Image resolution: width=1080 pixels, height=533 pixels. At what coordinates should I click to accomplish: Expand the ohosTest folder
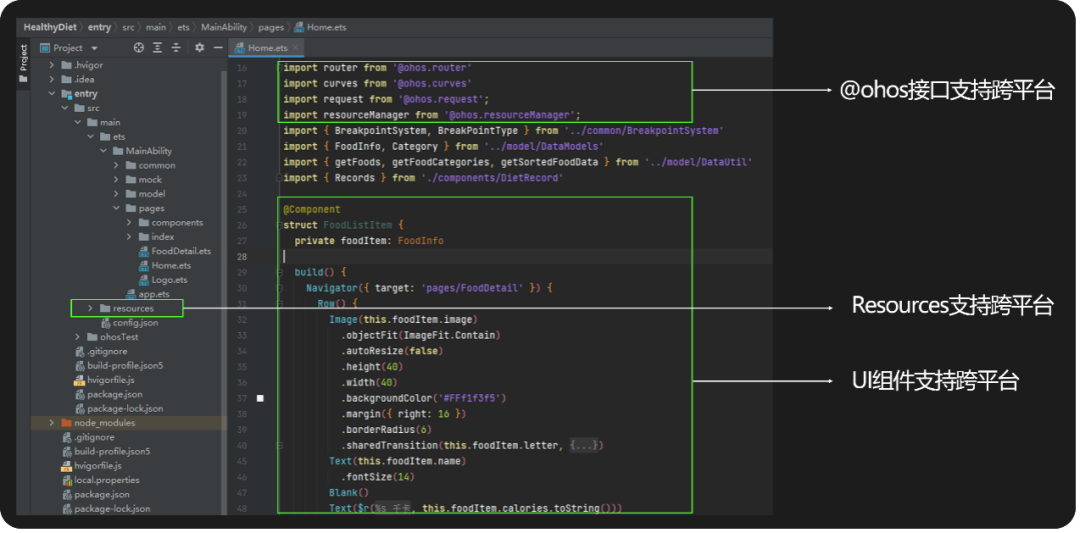(x=78, y=337)
